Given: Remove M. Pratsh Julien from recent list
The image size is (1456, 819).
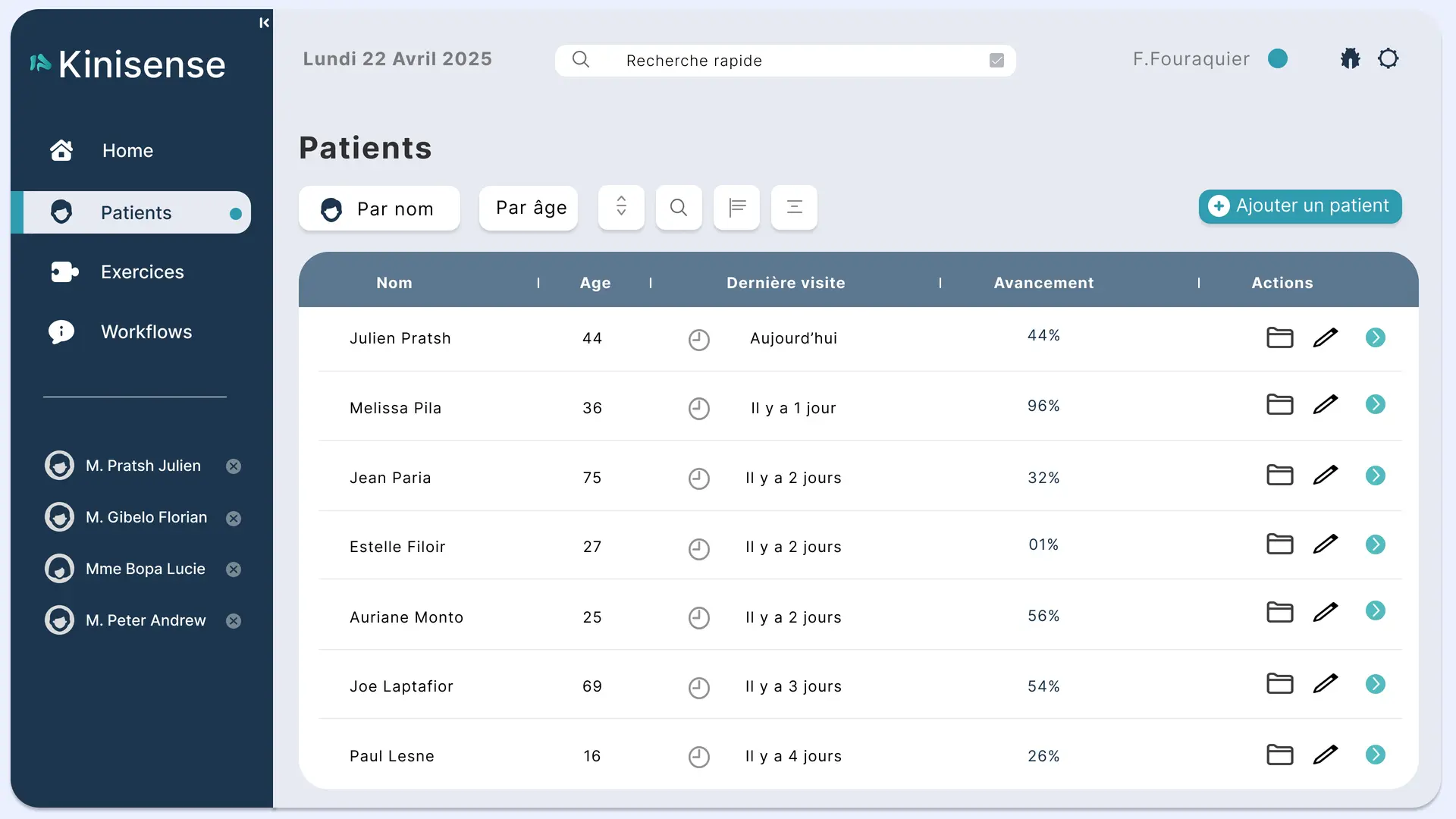Looking at the screenshot, I should [234, 466].
